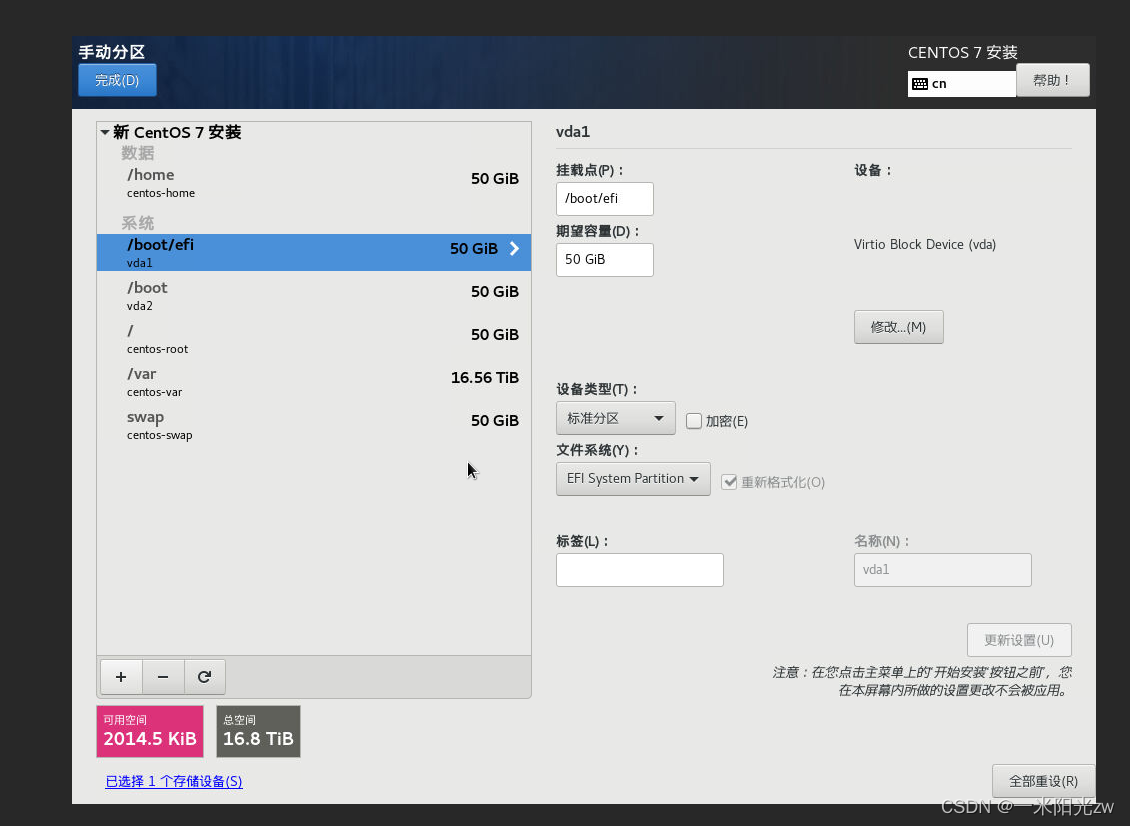The image size is (1130, 826).
Task: Collapse the 新 CentOS 7 安装 tree
Action: (104, 131)
